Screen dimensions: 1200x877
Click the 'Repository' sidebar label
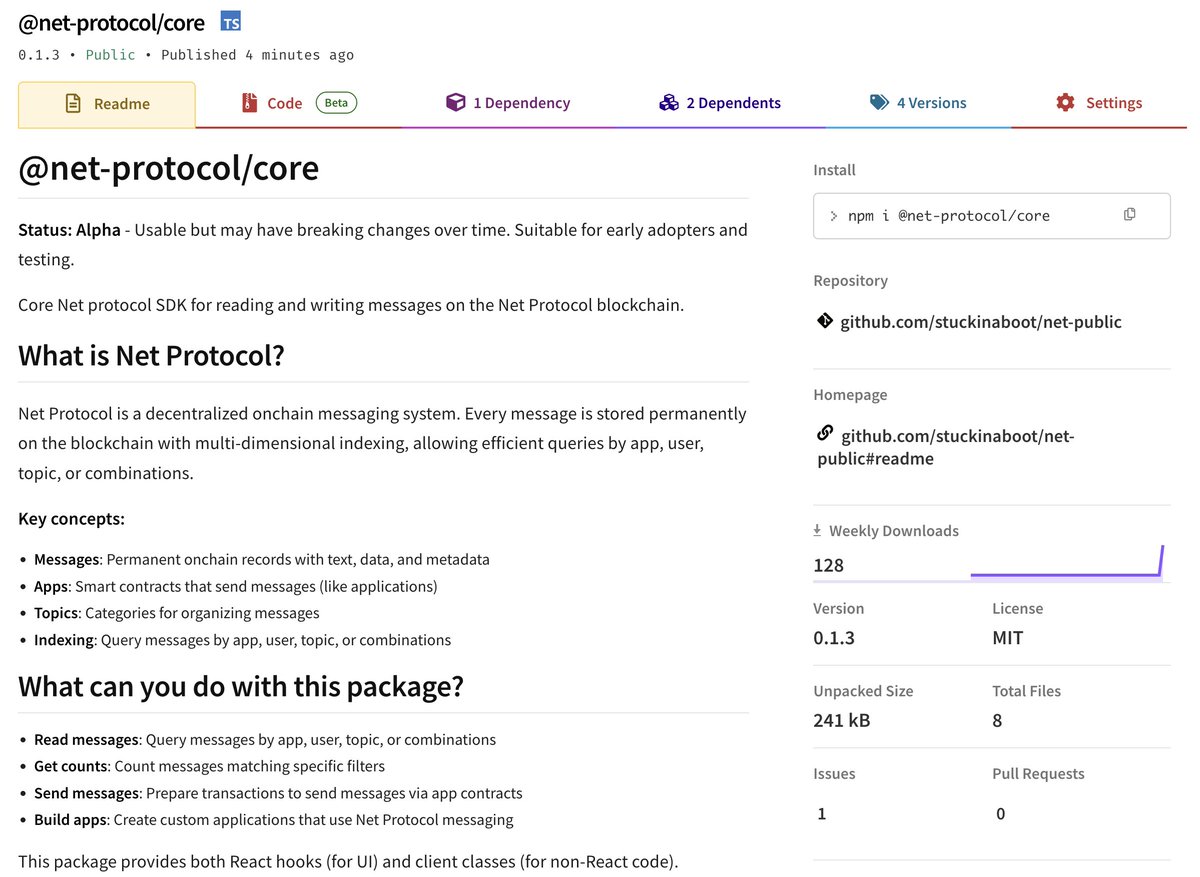[x=850, y=281]
